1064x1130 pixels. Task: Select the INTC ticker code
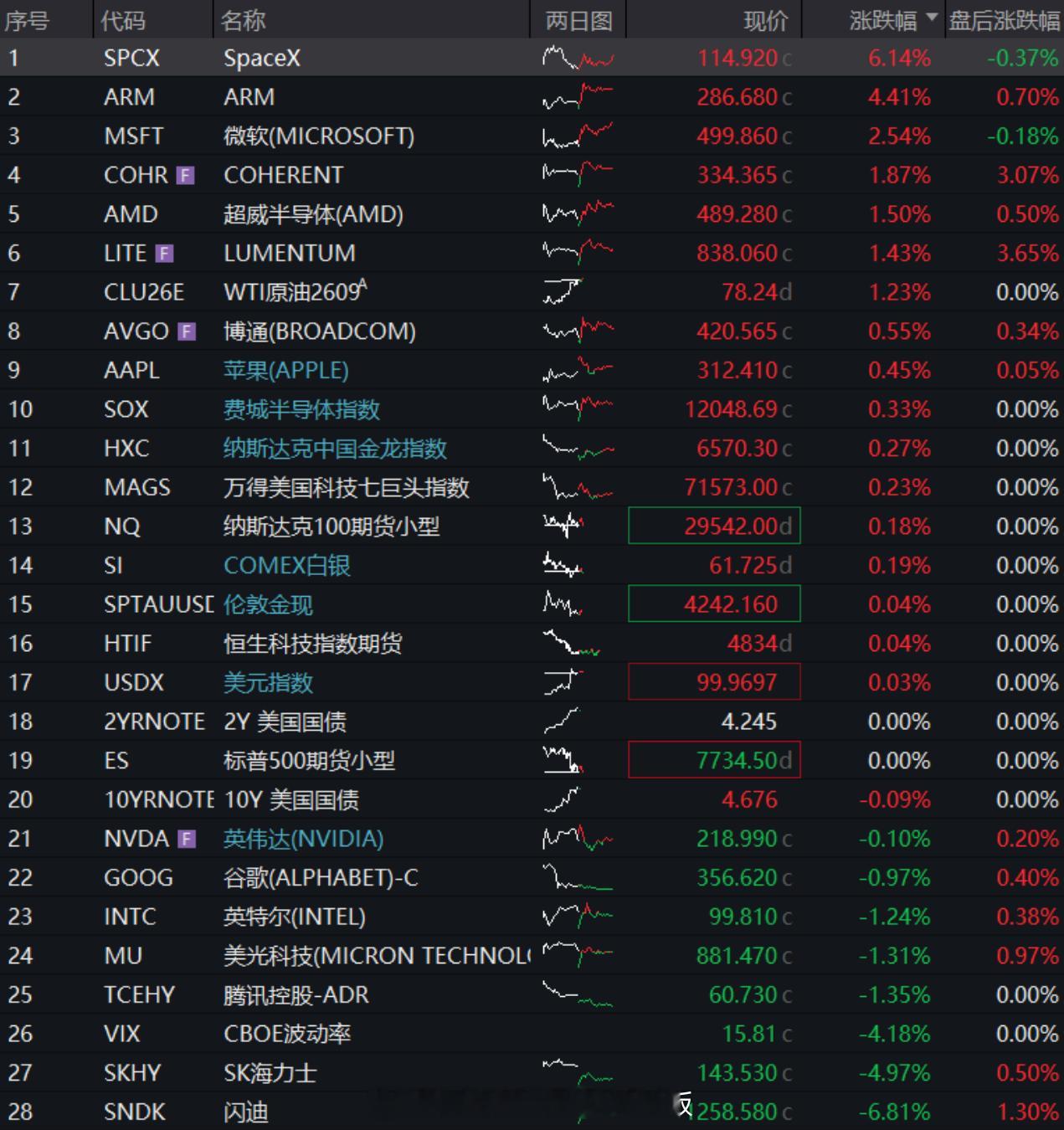[130, 917]
